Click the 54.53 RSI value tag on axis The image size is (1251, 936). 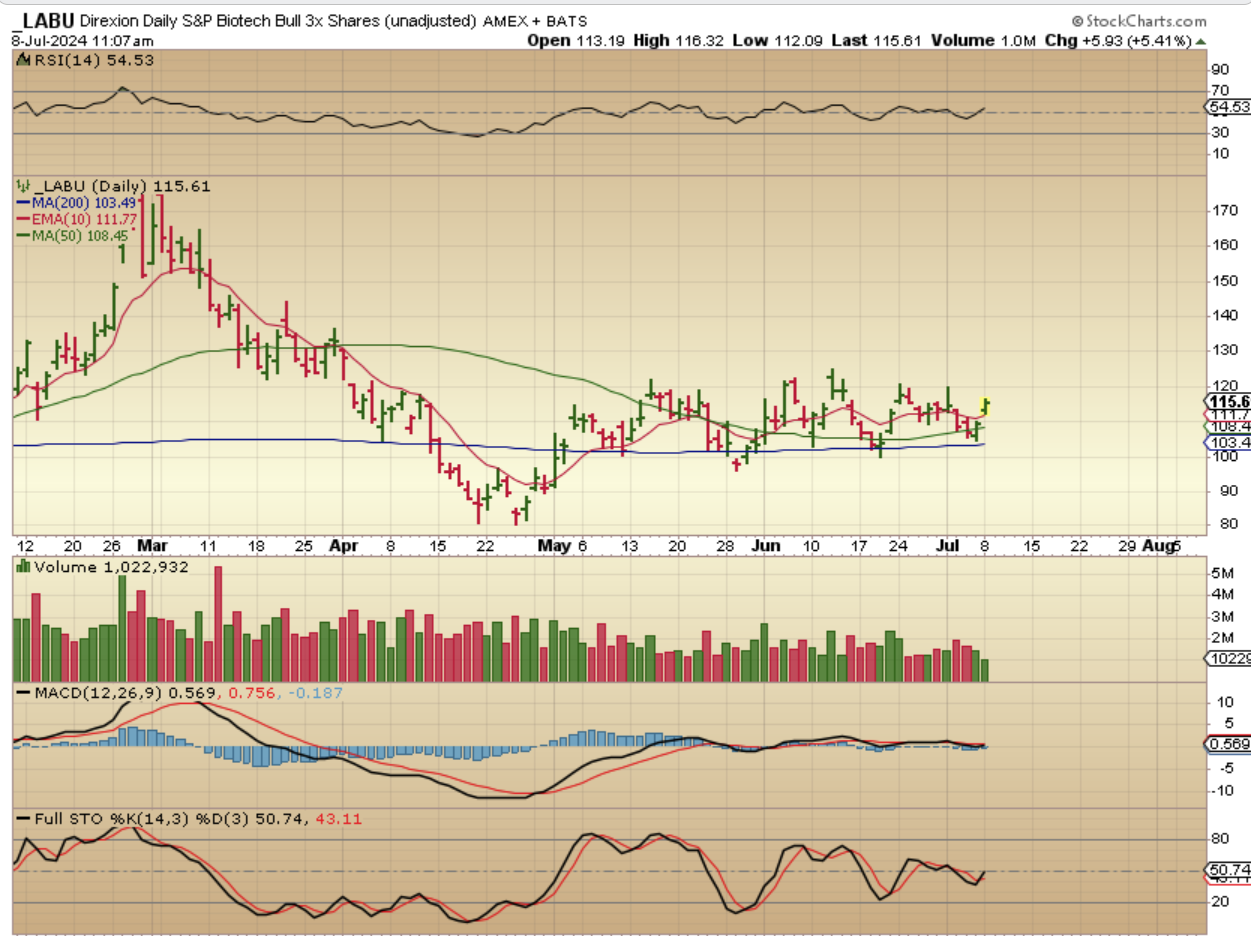pos(1229,105)
